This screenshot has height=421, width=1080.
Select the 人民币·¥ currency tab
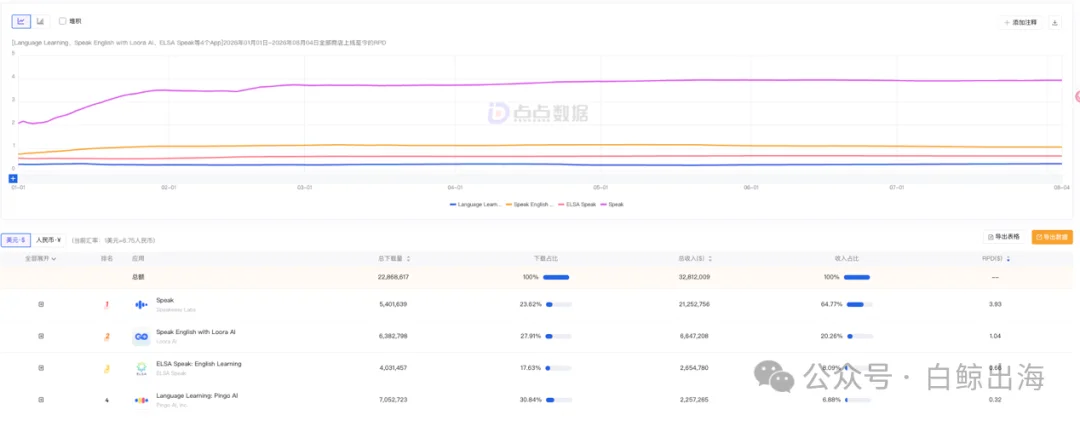point(49,240)
